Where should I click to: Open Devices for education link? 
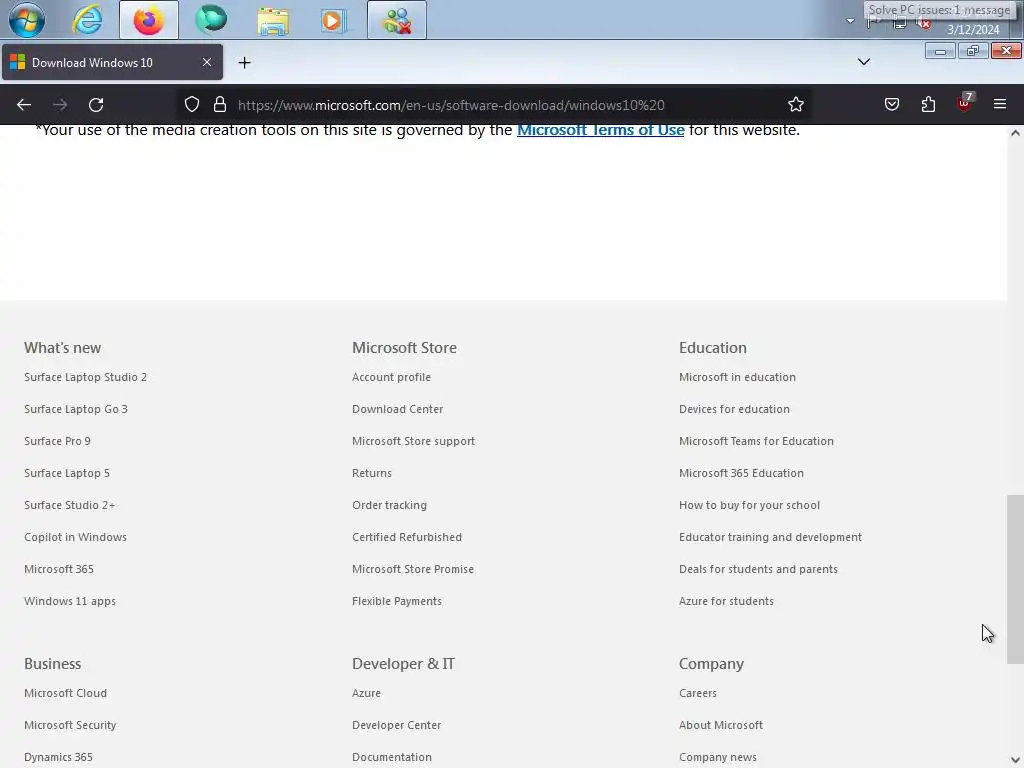[734, 409]
